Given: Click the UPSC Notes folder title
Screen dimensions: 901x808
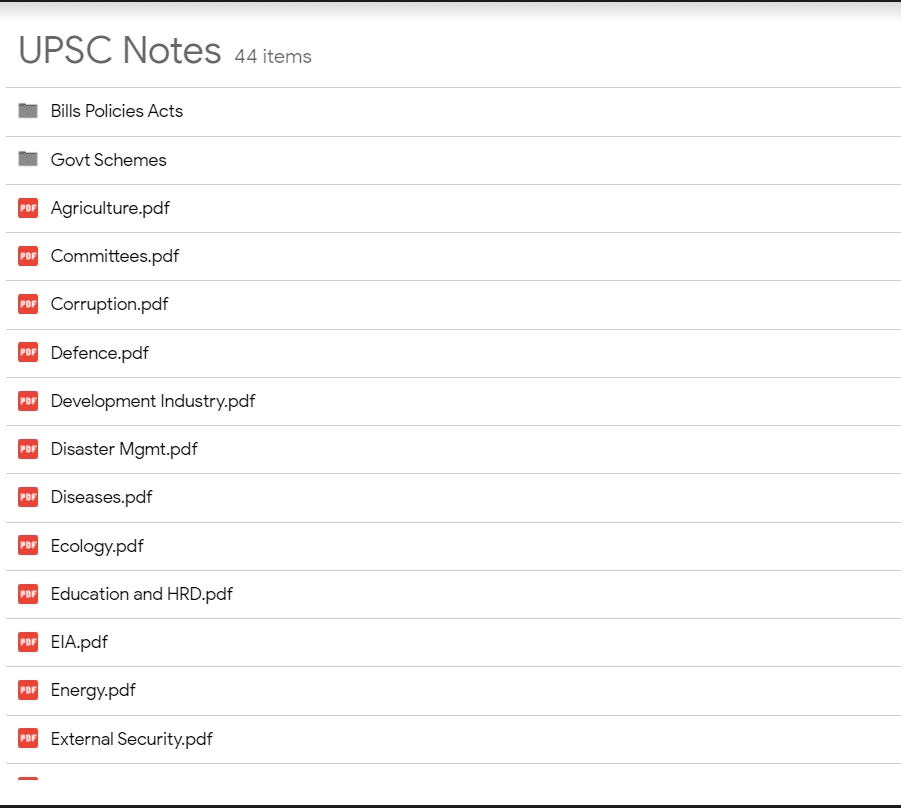Looking at the screenshot, I should point(120,51).
